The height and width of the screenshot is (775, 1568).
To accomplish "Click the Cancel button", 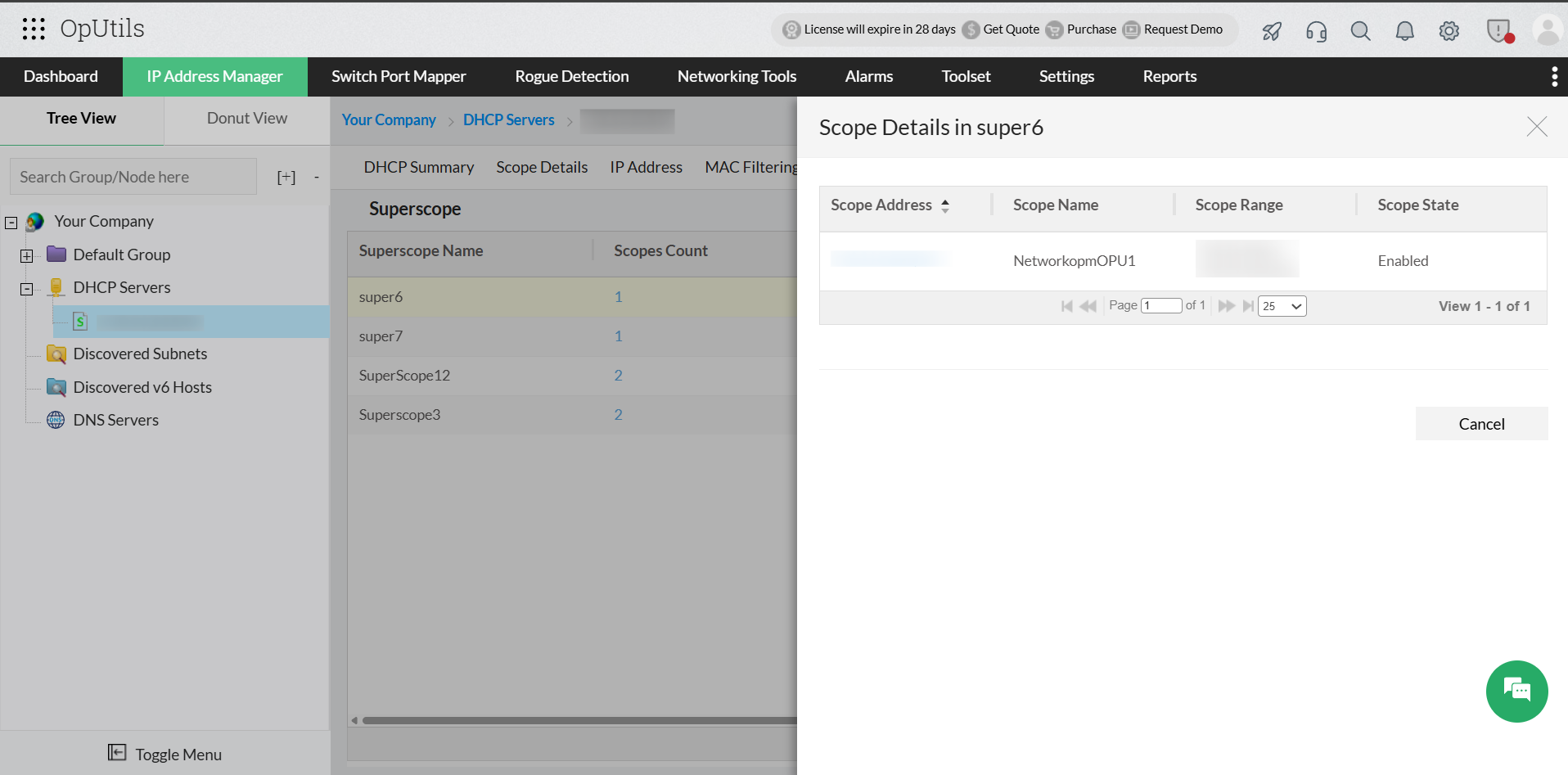I will click(1481, 423).
